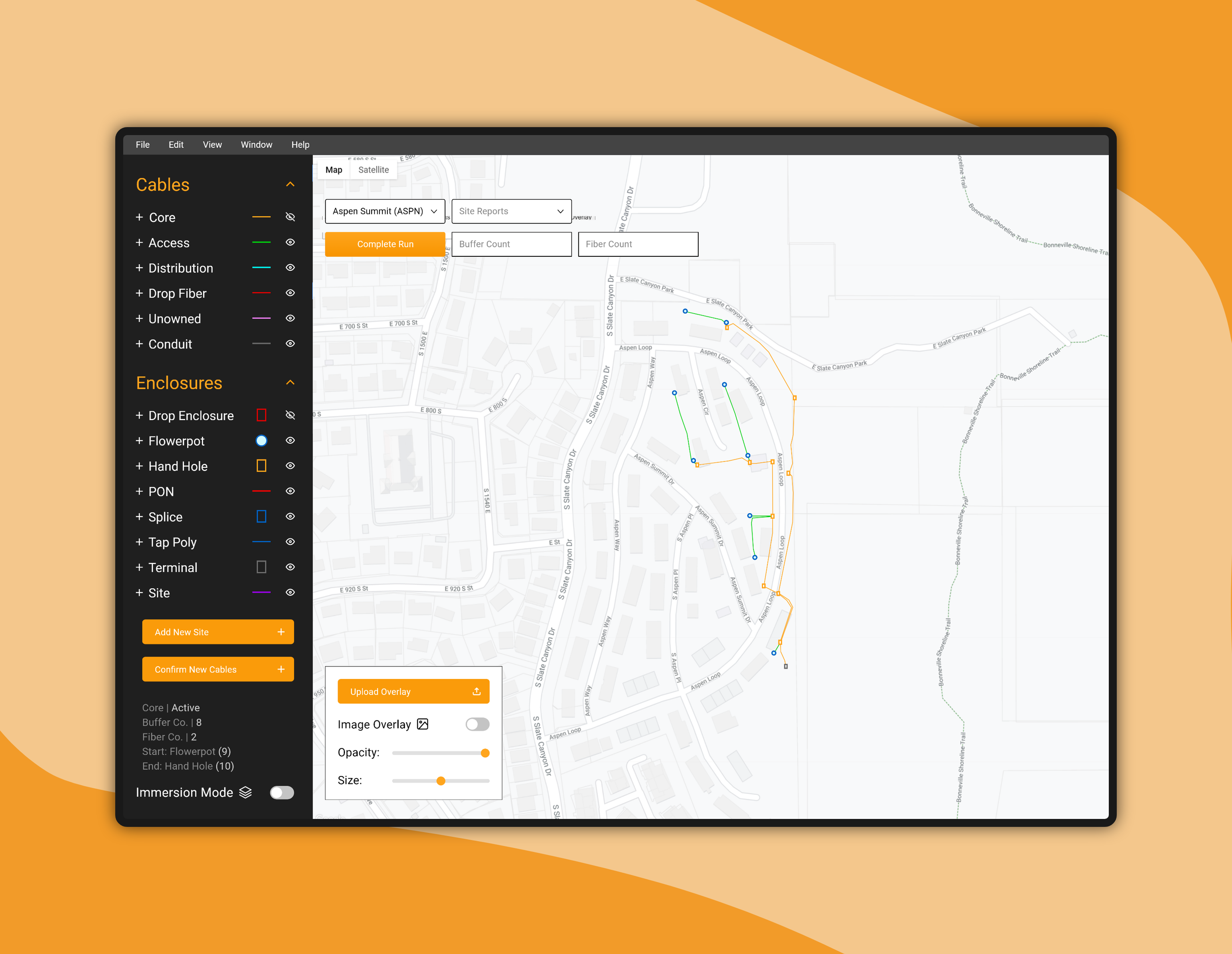Open the Window menu
1232x954 pixels.
pos(256,144)
